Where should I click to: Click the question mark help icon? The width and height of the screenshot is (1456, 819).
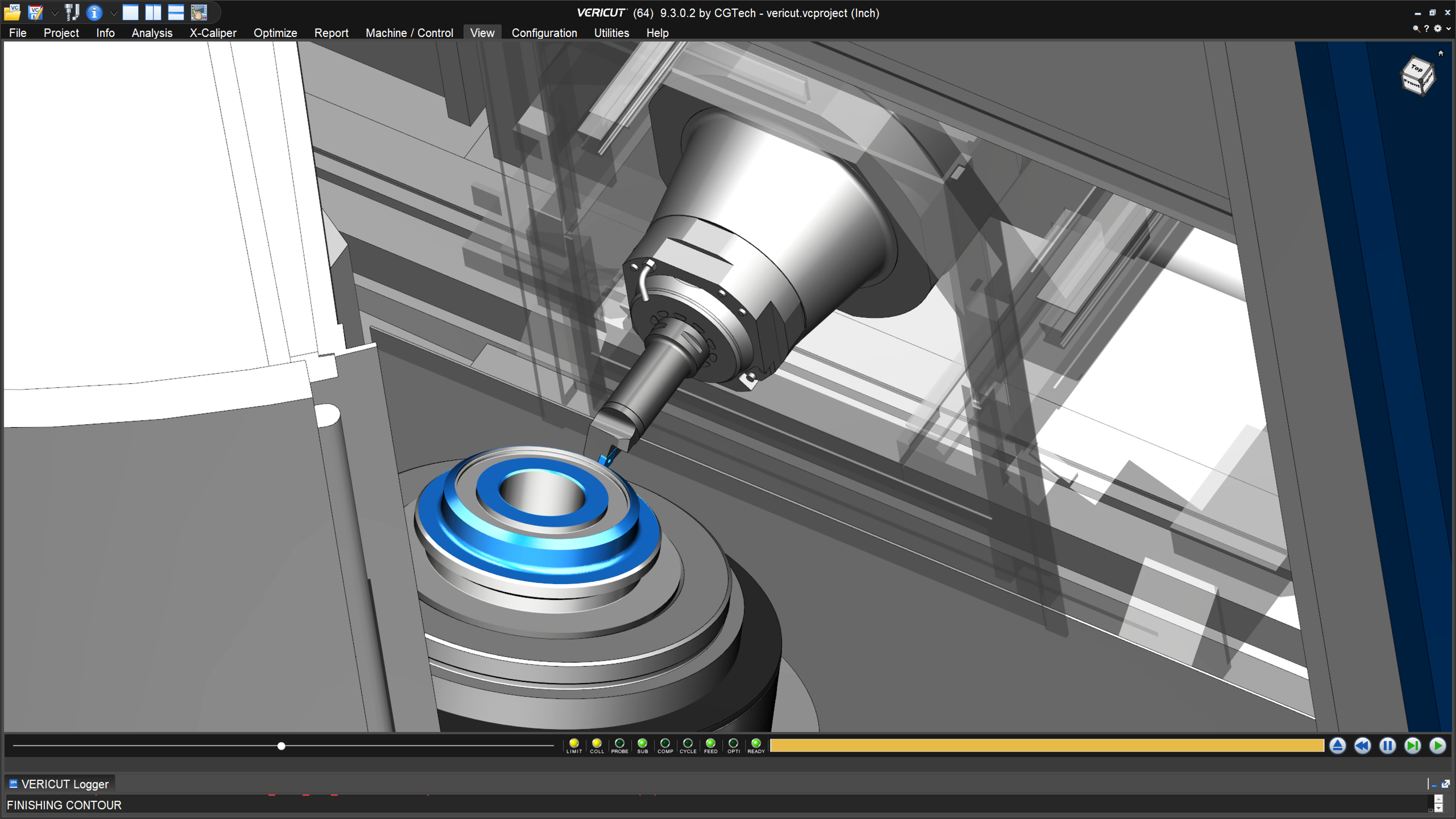(x=1427, y=28)
